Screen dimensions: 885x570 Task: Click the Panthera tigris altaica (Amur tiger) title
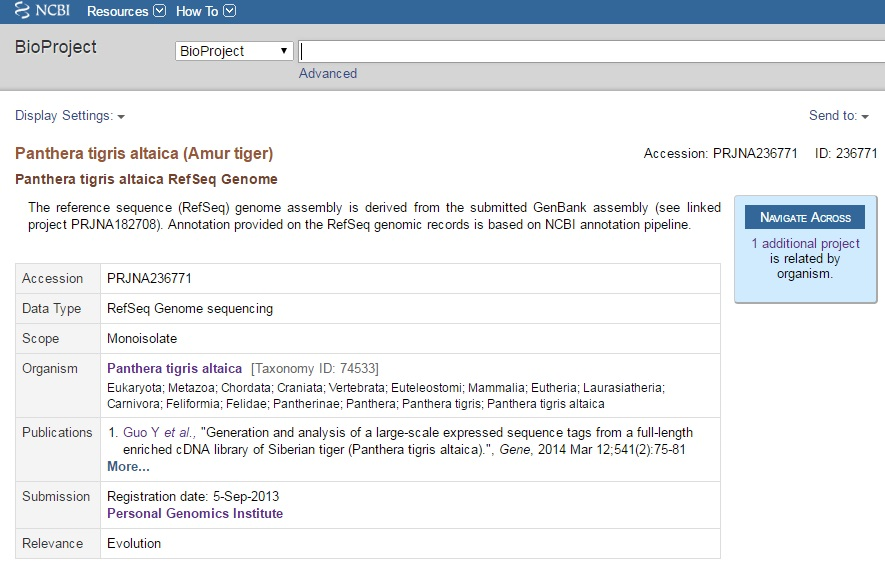[144, 154]
